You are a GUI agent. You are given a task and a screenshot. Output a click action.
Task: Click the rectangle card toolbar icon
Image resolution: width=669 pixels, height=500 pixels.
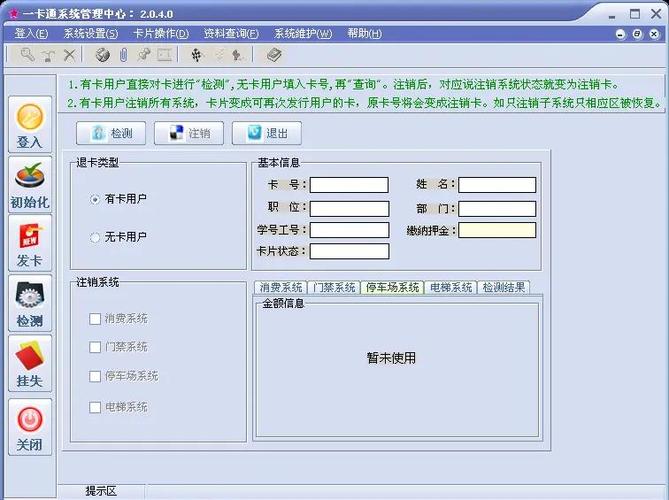click(x=165, y=55)
